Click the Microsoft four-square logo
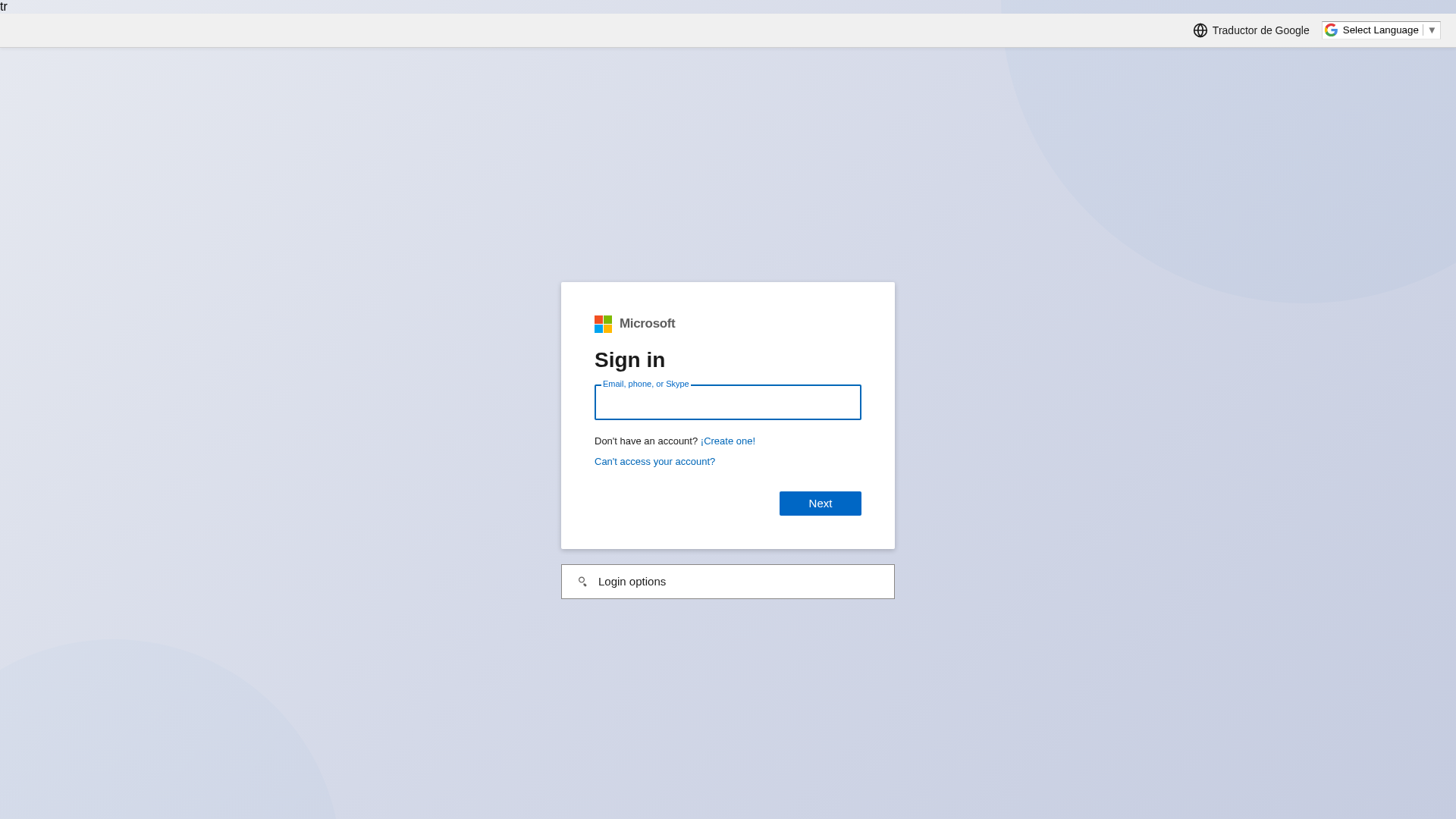Image resolution: width=1456 pixels, height=819 pixels. pos(603,324)
